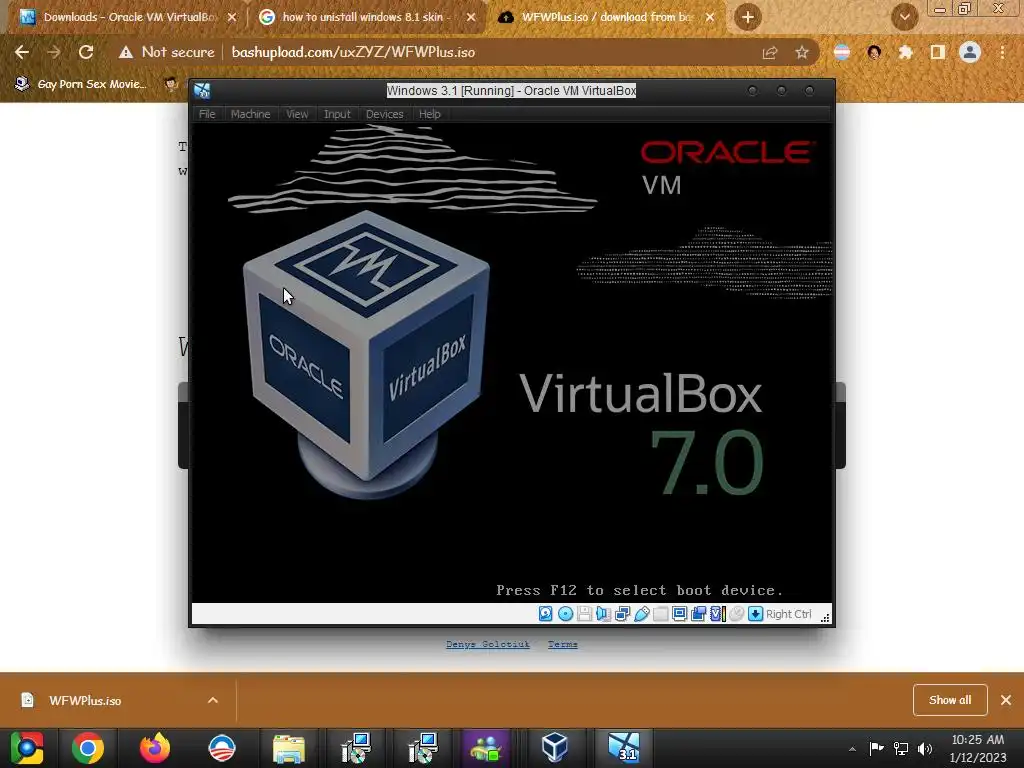Click the audio indicator in VirtualBox status bar
Image resolution: width=1024 pixels, height=768 pixels.
[603, 614]
